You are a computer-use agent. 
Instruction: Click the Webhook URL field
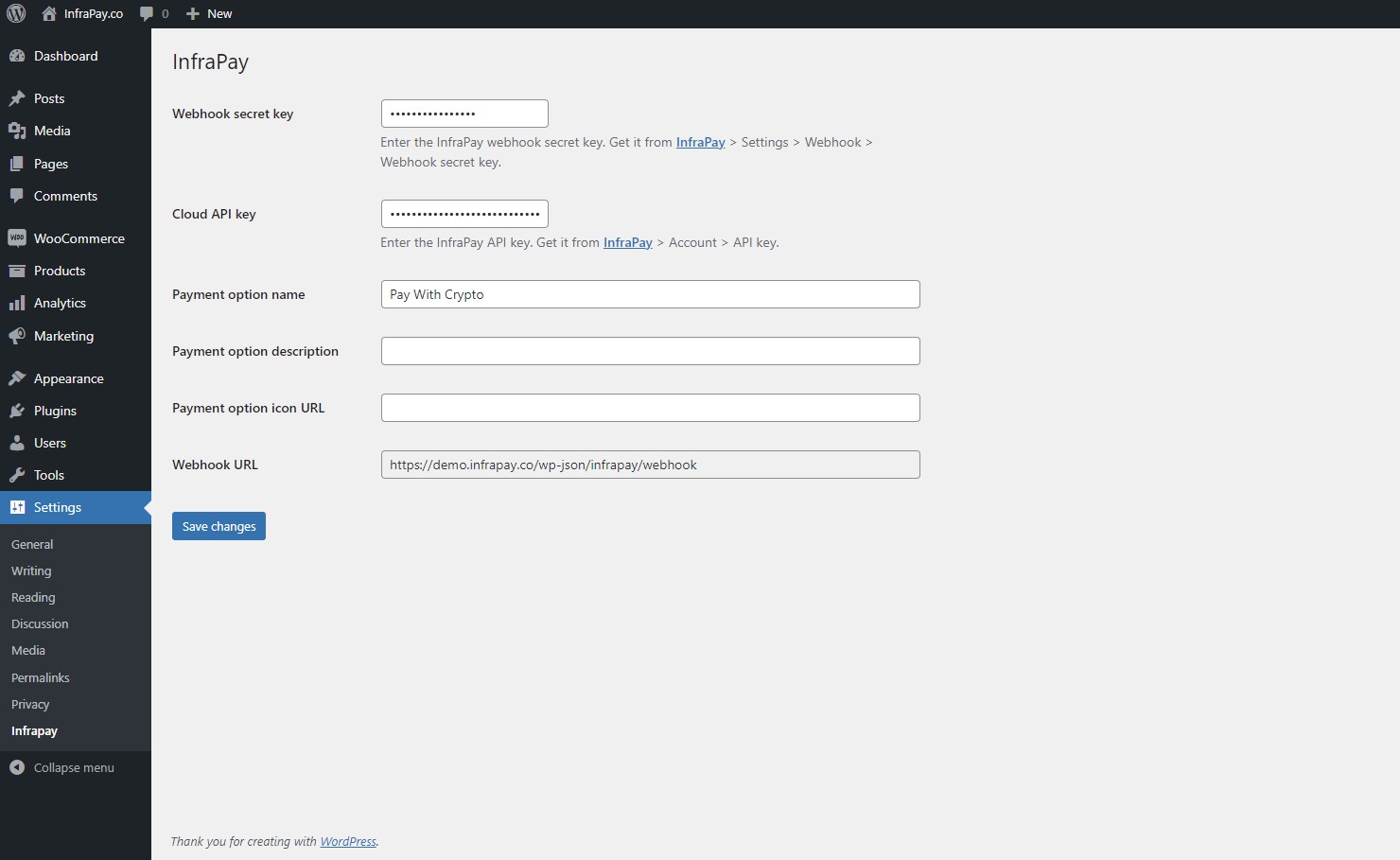(x=650, y=465)
